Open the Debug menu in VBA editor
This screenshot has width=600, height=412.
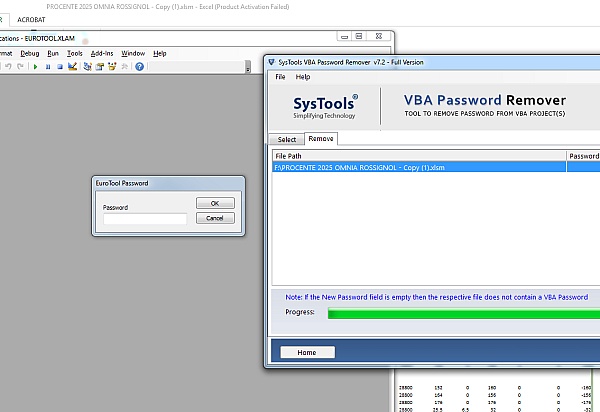pyautogui.click(x=29, y=53)
